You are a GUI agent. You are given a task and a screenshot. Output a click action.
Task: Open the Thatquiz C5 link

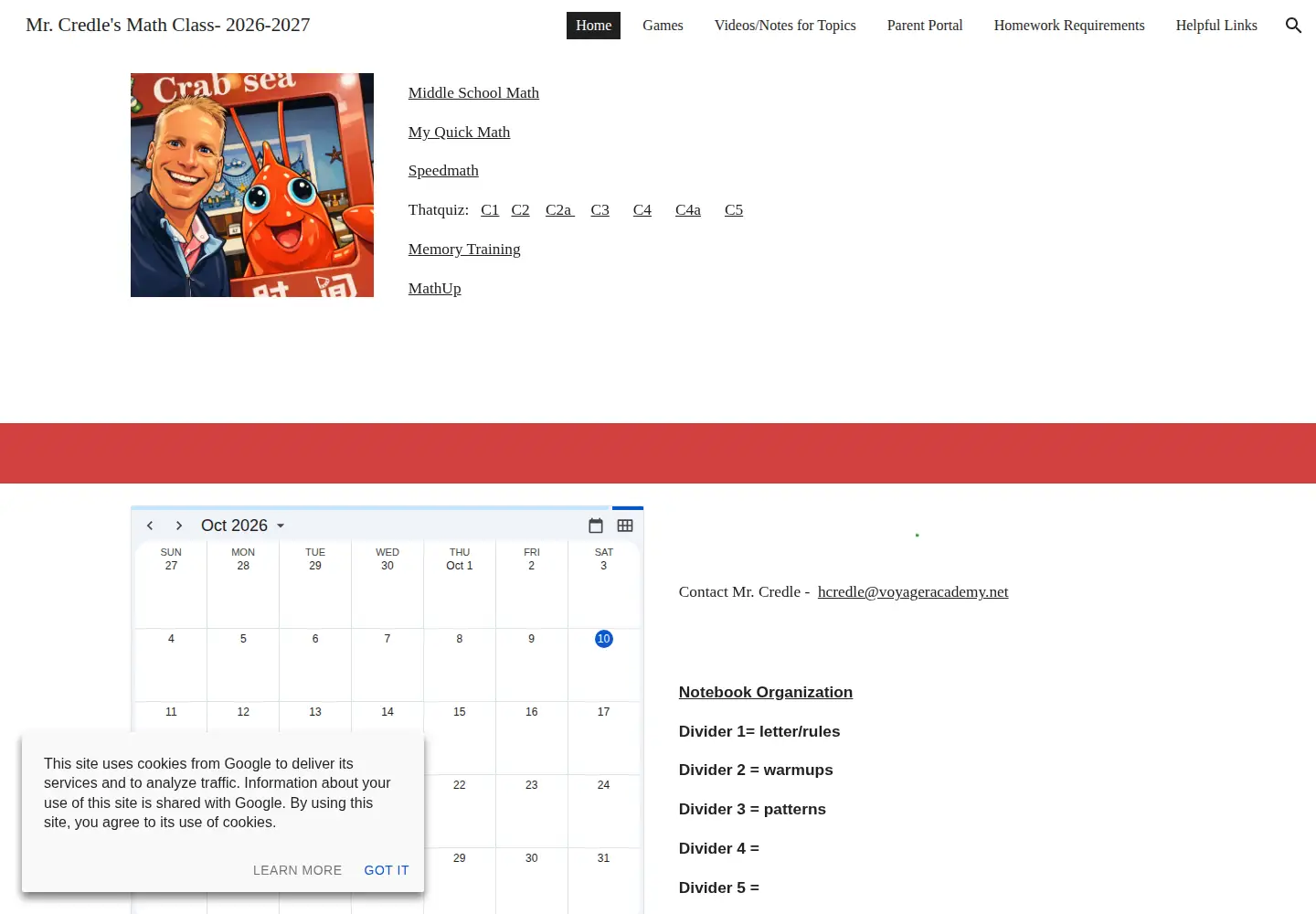pyautogui.click(x=734, y=210)
